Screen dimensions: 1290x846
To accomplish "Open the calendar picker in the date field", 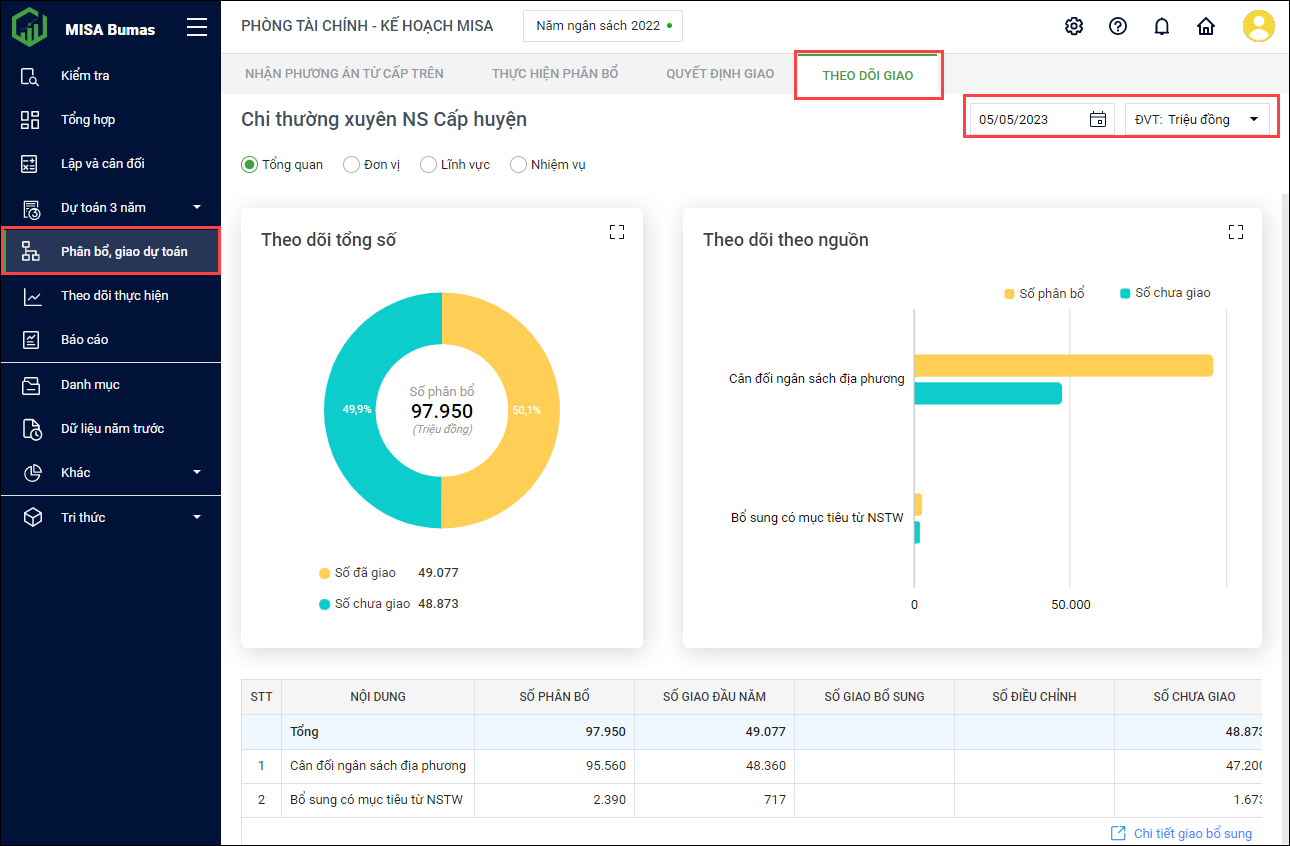I will pos(1097,120).
